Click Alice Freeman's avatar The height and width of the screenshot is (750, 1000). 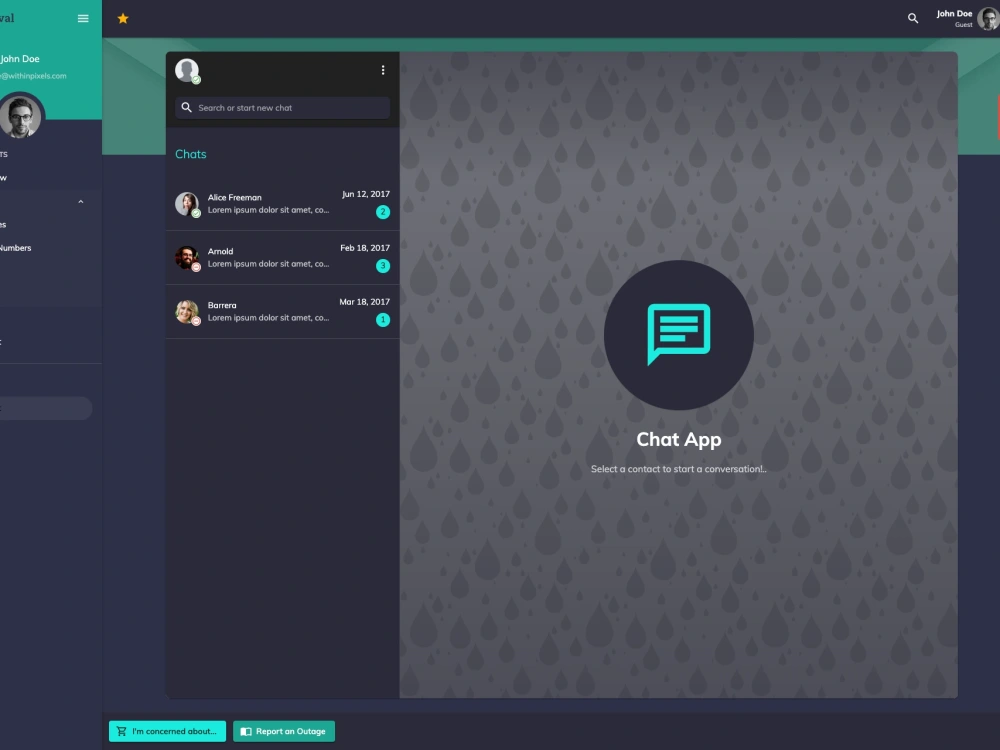(x=187, y=203)
